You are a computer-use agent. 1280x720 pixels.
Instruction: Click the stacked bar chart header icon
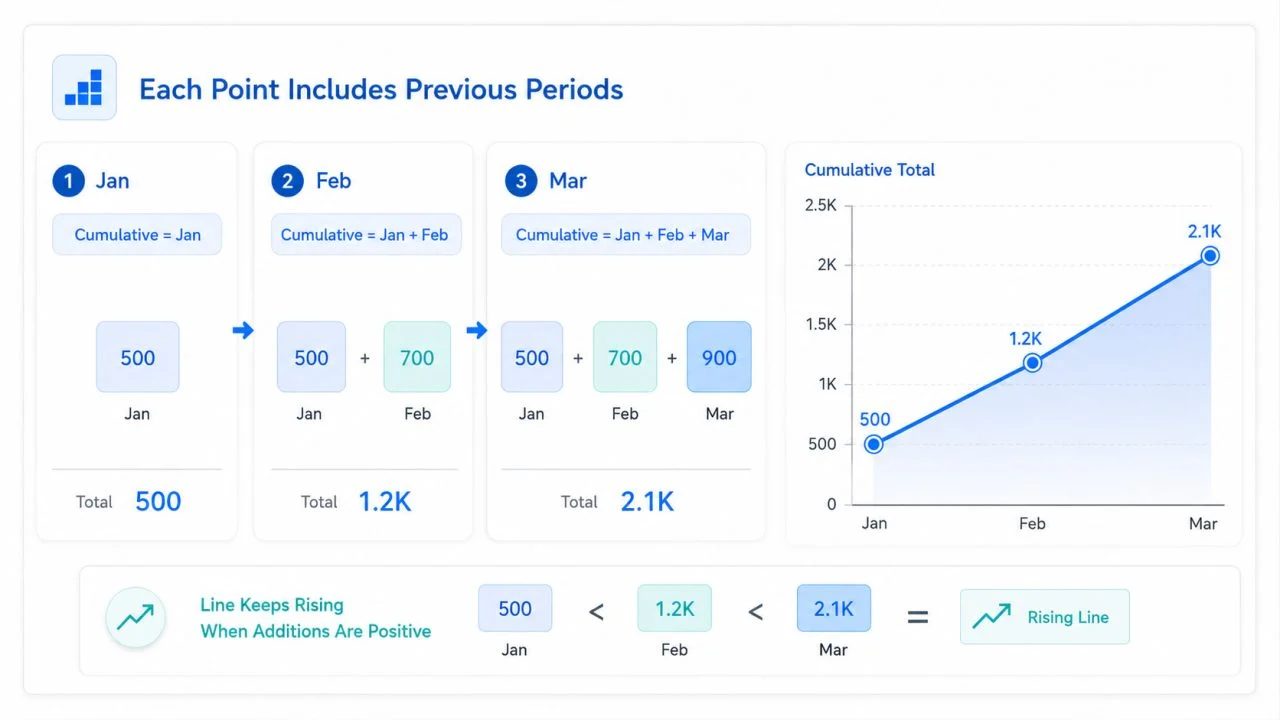[x=84, y=88]
